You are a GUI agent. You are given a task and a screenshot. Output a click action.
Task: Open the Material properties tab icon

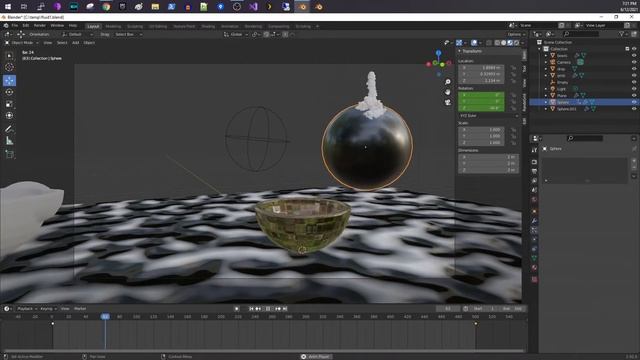coord(534,268)
